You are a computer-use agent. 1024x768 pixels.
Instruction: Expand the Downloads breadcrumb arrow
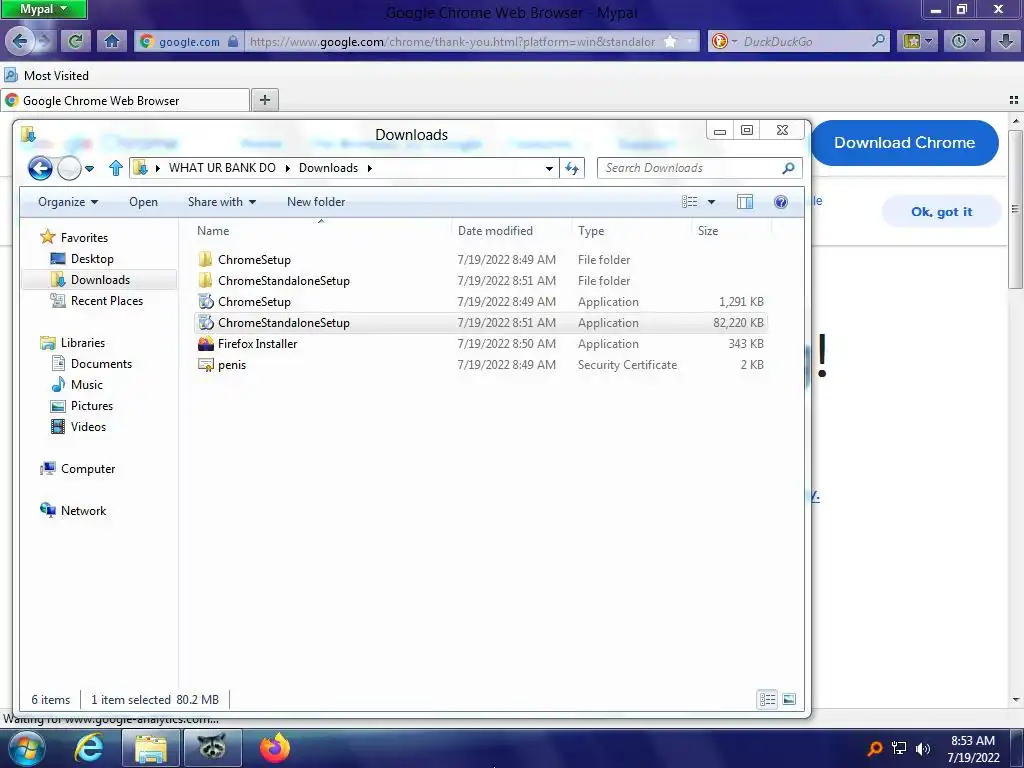(370, 168)
